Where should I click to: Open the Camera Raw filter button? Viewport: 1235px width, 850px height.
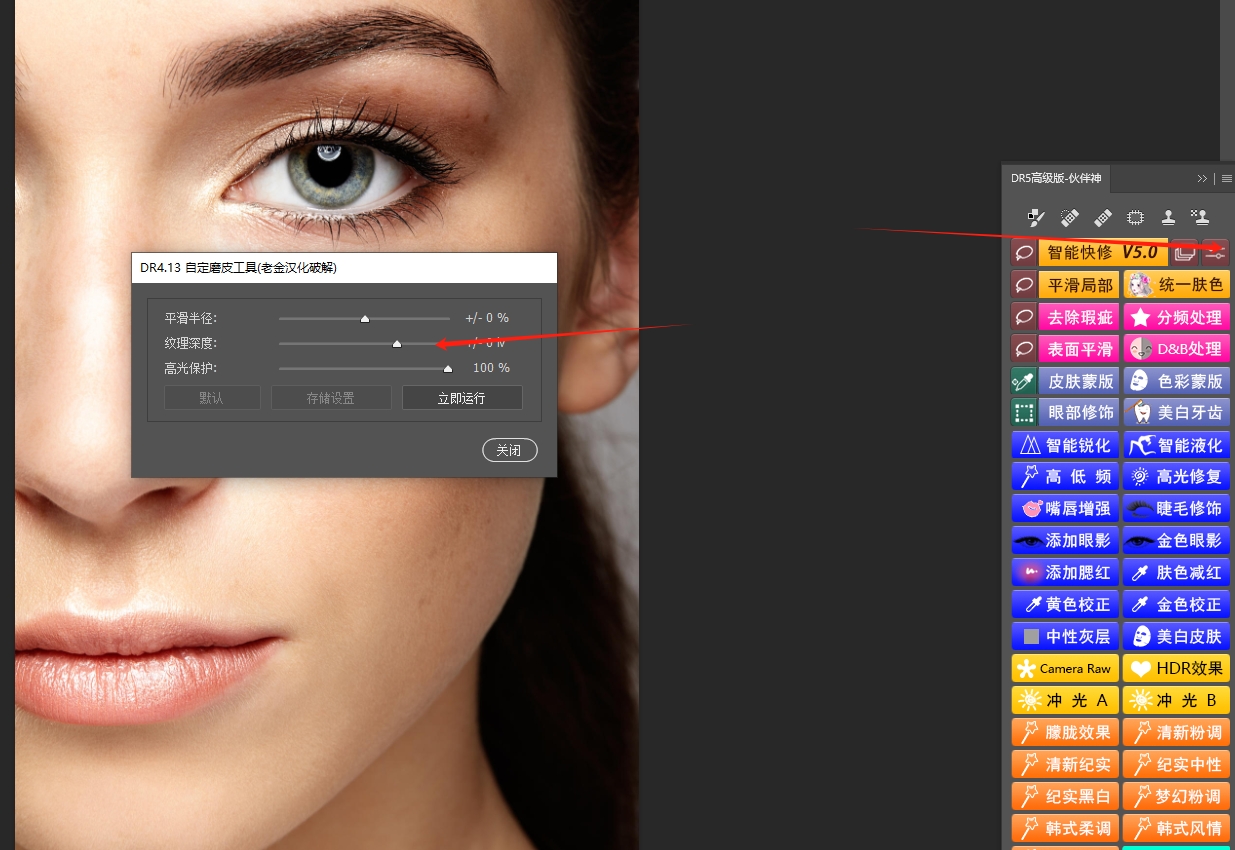(x=1065, y=668)
